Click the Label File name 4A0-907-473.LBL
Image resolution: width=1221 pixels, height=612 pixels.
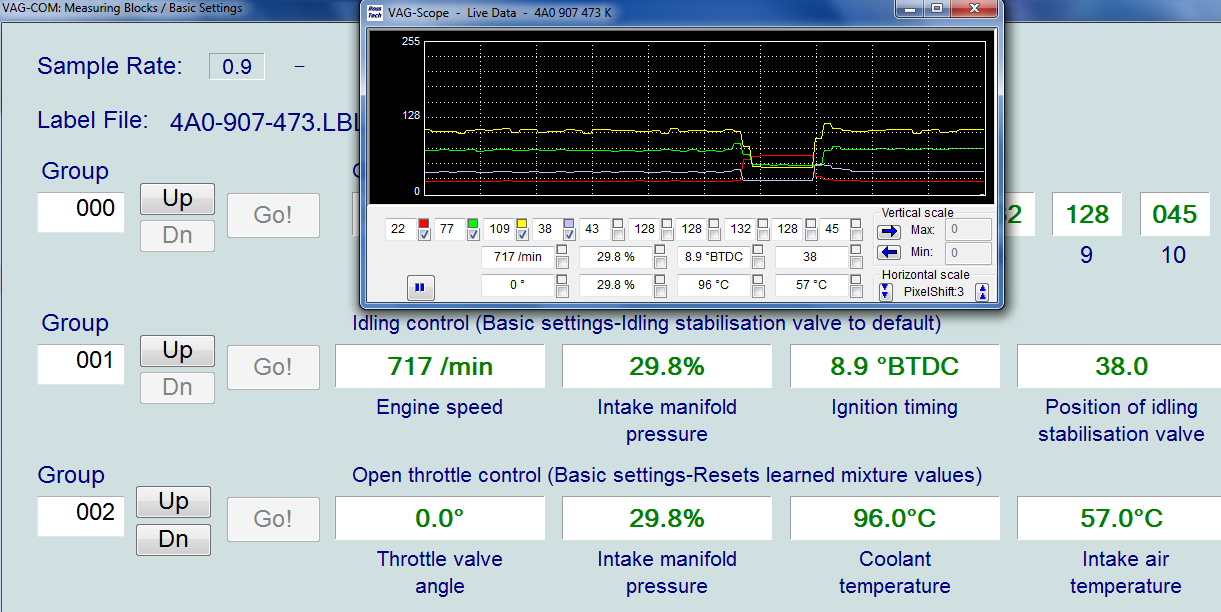tap(265, 122)
